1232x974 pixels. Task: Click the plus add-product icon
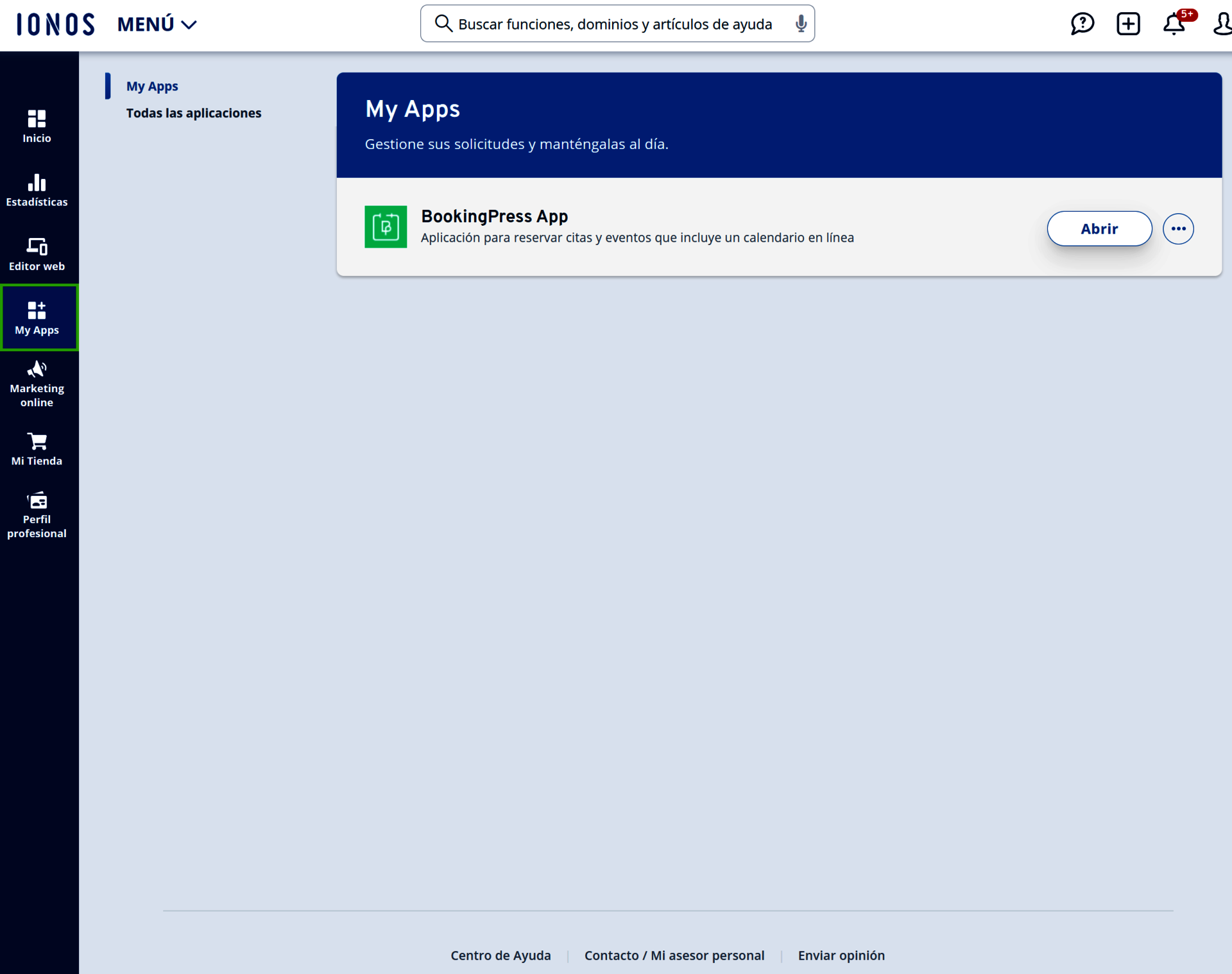click(x=1128, y=24)
